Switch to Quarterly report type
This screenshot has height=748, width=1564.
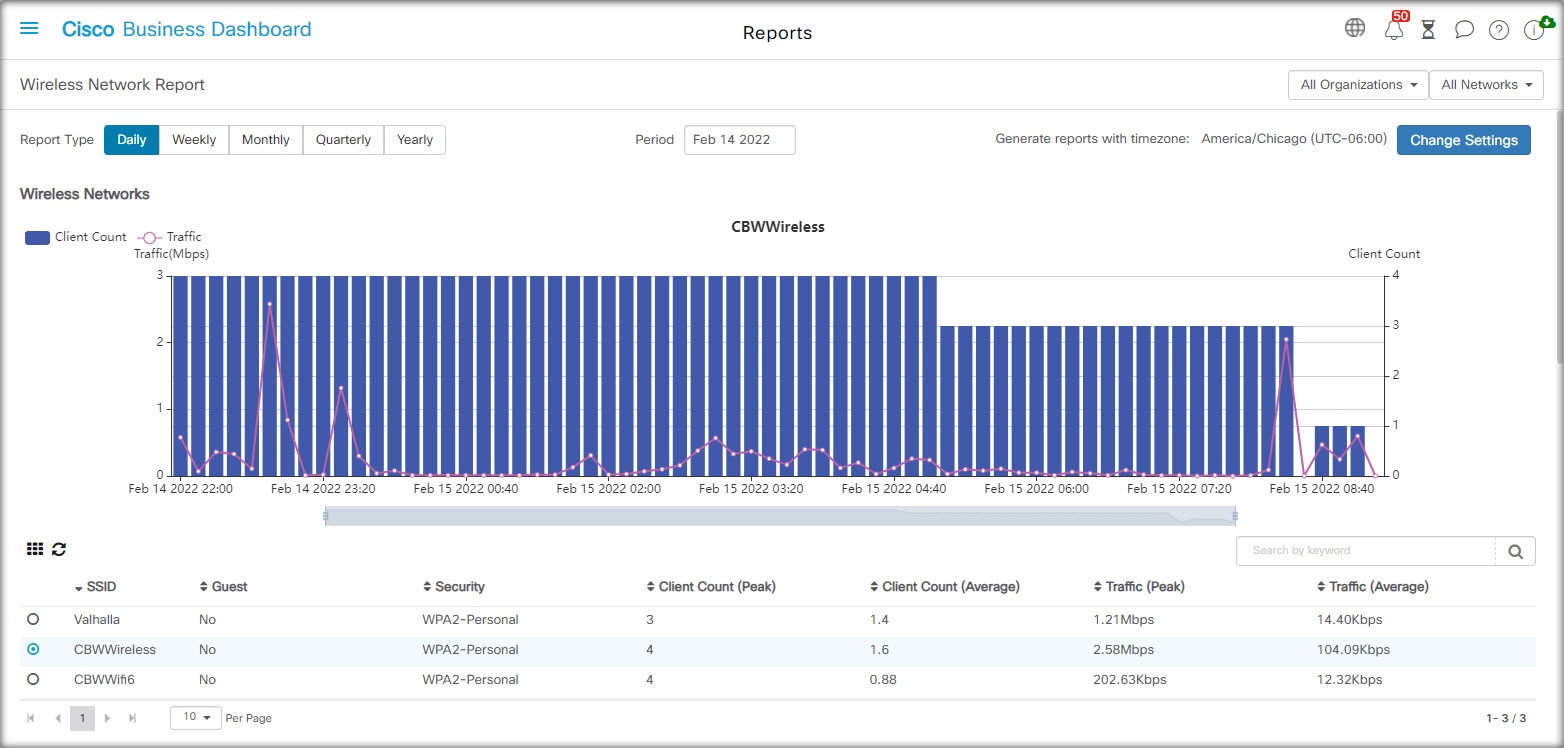click(x=343, y=140)
